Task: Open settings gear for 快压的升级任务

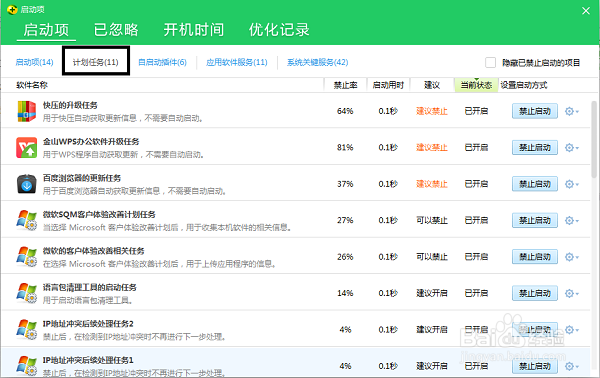Action: tap(572, 111)
